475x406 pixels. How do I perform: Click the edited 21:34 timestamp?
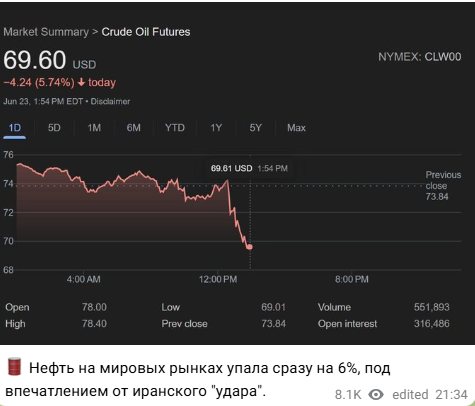tap(430, 395)
